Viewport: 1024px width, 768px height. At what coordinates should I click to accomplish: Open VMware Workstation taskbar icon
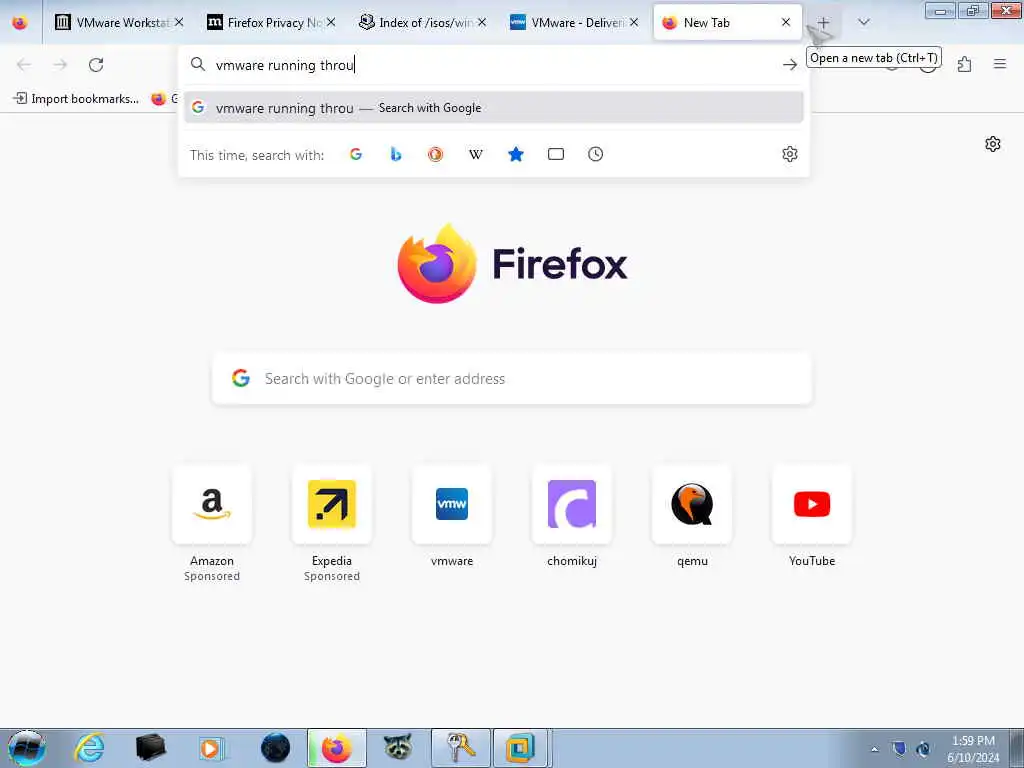click(521, 748)
